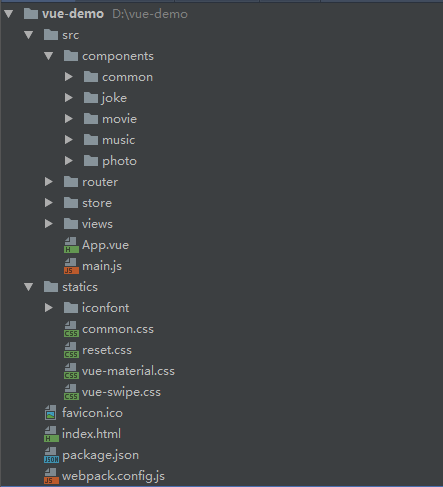Viewport: 443px width, 487px height.
Task: Select the photo folder label
Action: tap(119, 161)
